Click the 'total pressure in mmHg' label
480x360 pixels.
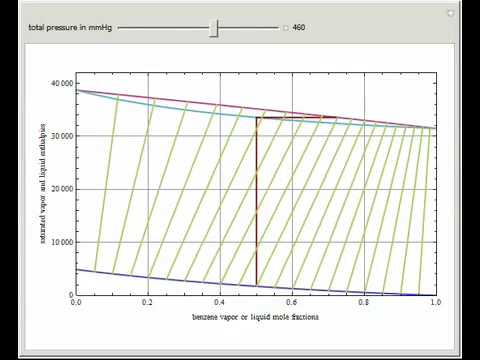click(x=70, y=28)
